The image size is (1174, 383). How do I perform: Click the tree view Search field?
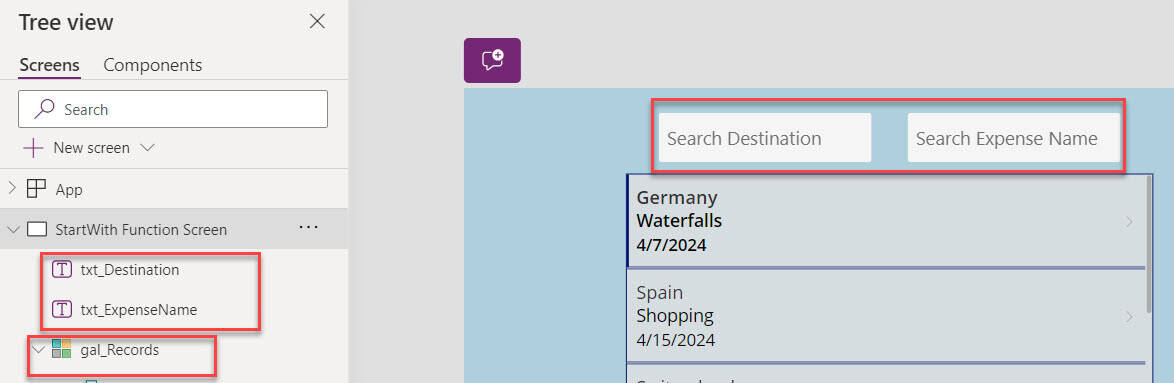(173, 109)
